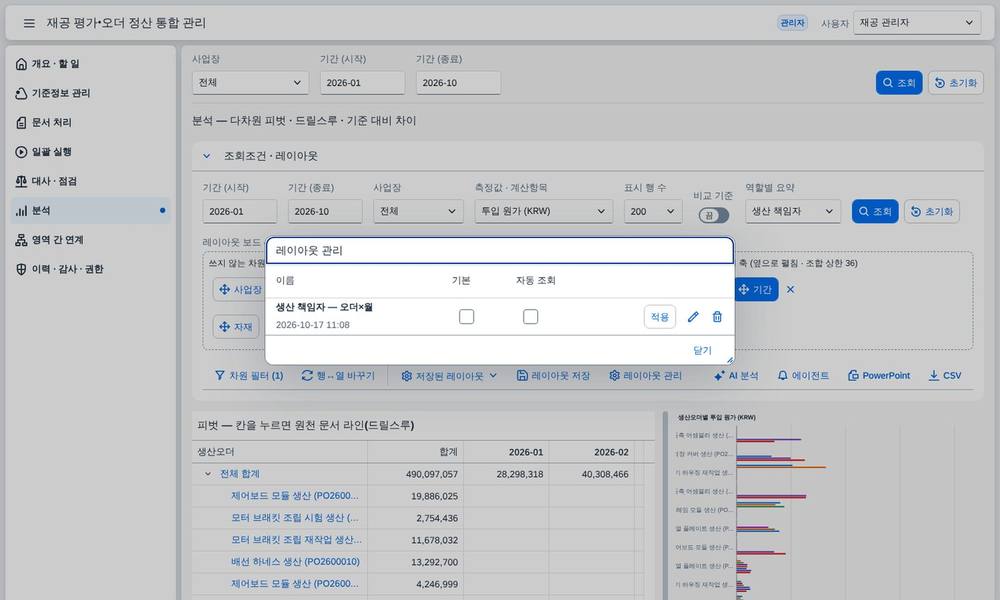Open 일괄 실행 in sidebar
This screenshot has height=600, width=1000.
tap(91, 152)
